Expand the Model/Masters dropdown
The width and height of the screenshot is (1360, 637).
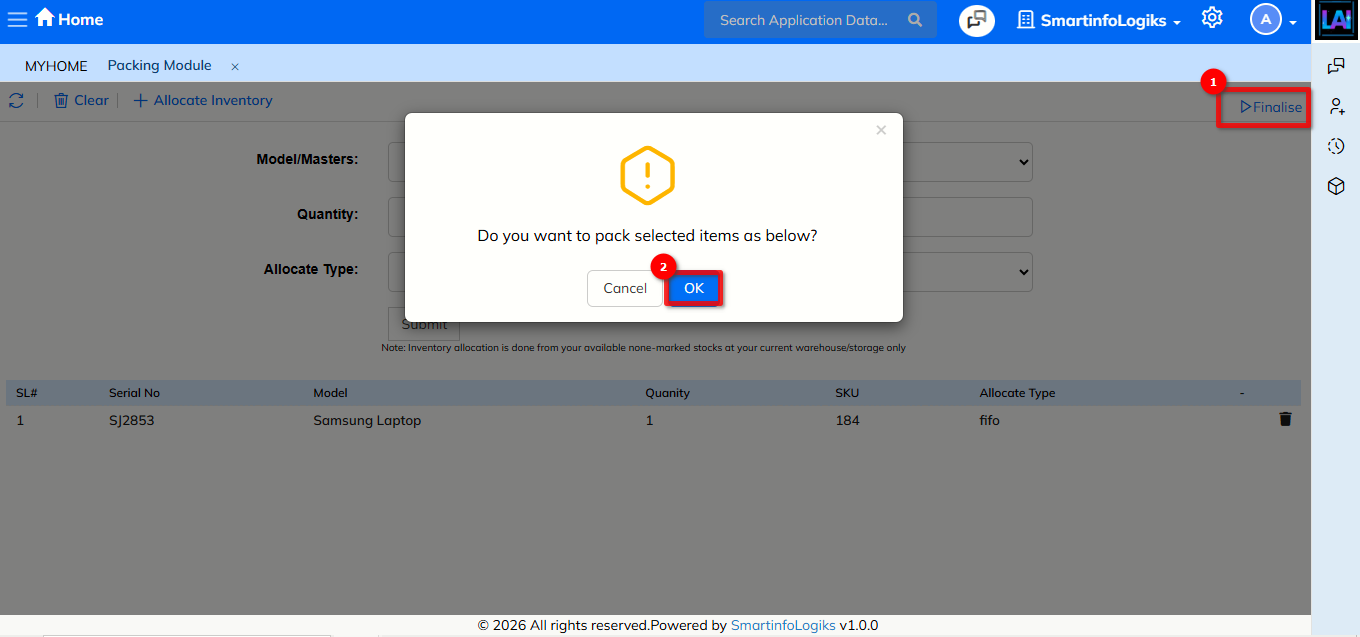click(x=1022, y=161)
